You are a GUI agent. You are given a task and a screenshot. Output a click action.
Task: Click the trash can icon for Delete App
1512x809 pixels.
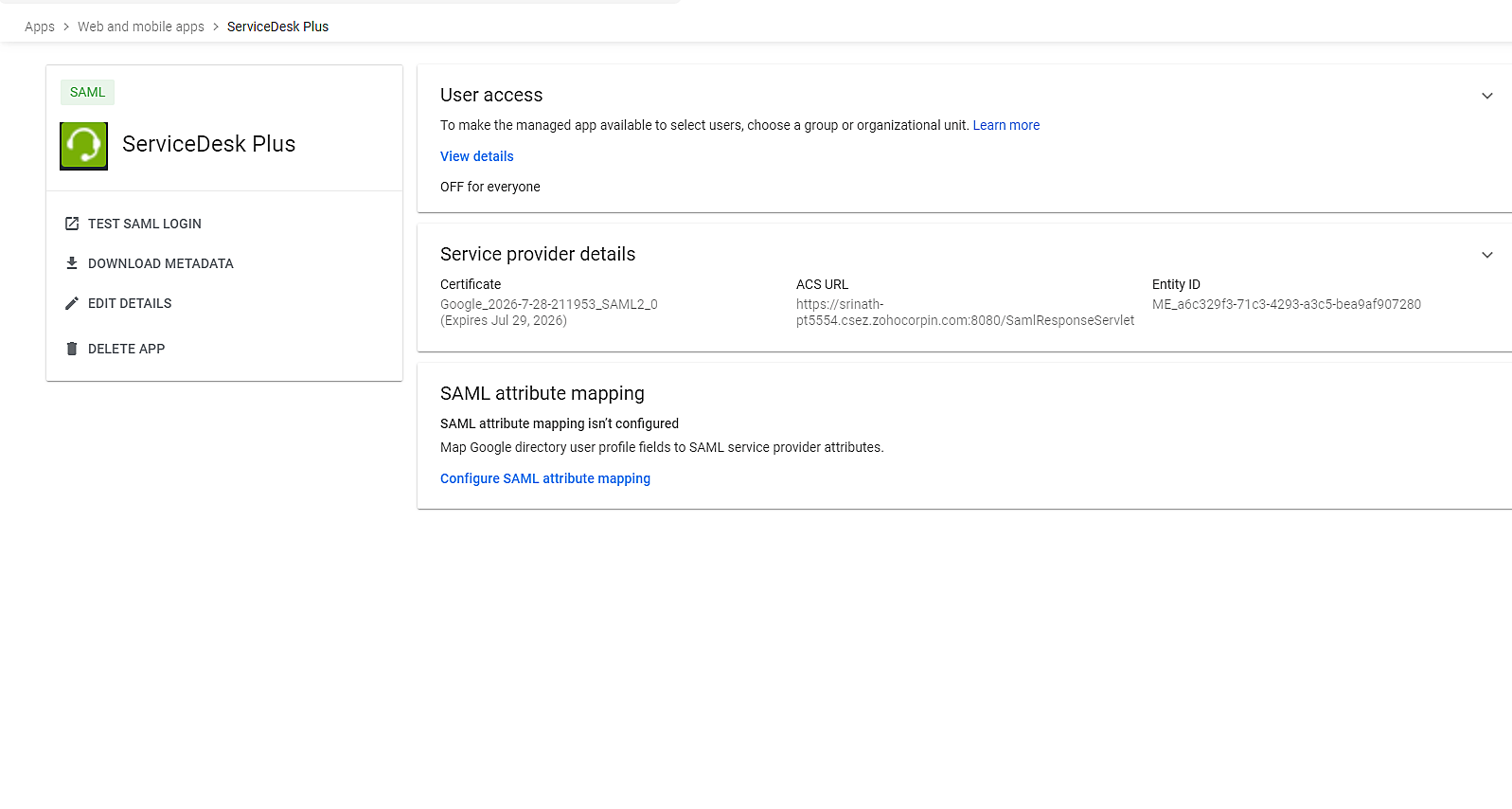tap(72, 349)
